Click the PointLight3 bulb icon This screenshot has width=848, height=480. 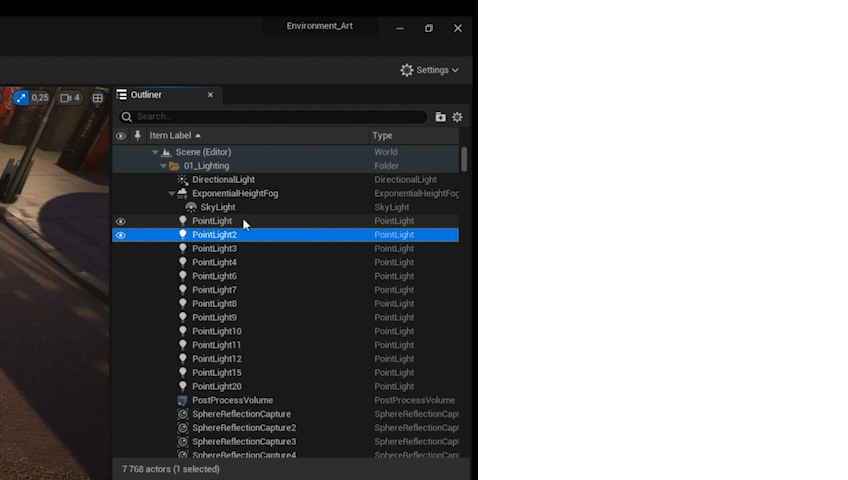(x=183, y=248)
